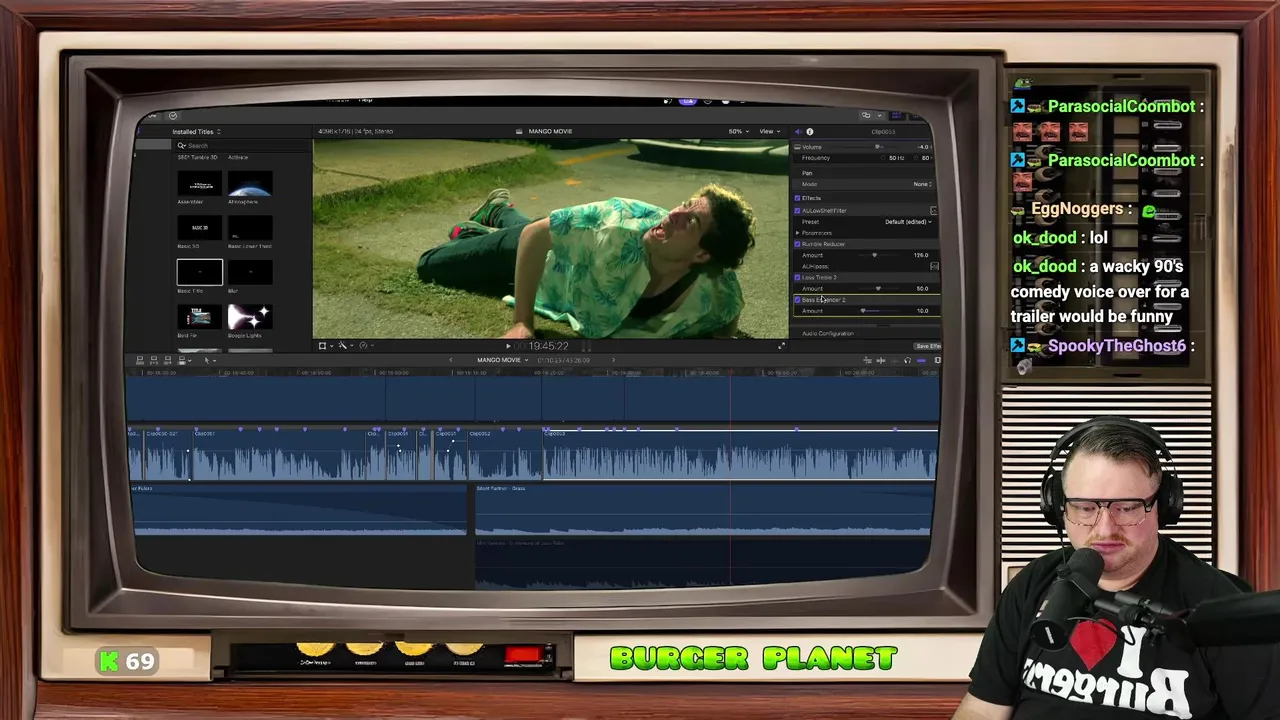Toggle viewer full screen playback
The image size is (1280, 720).
781,346
